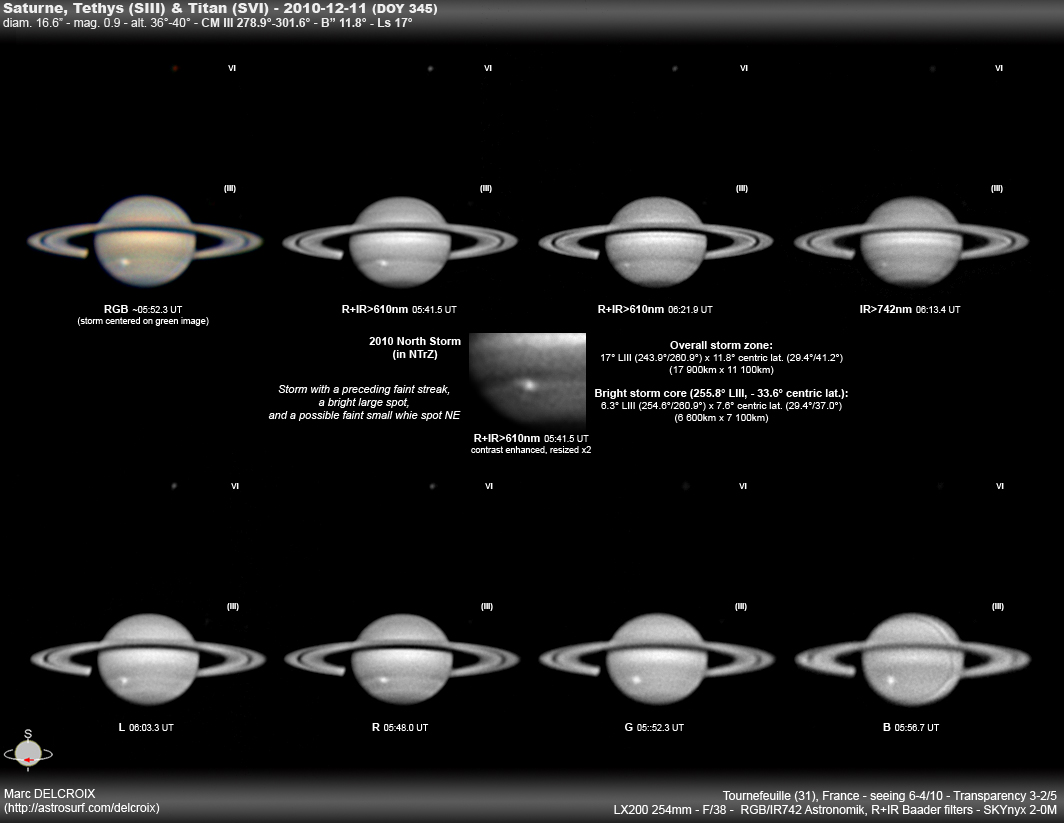Select the R+IR>610nm 06:21.9 UT Saturn image
This screenshot has width=1064, height=823.
click(x=656, y=242)
